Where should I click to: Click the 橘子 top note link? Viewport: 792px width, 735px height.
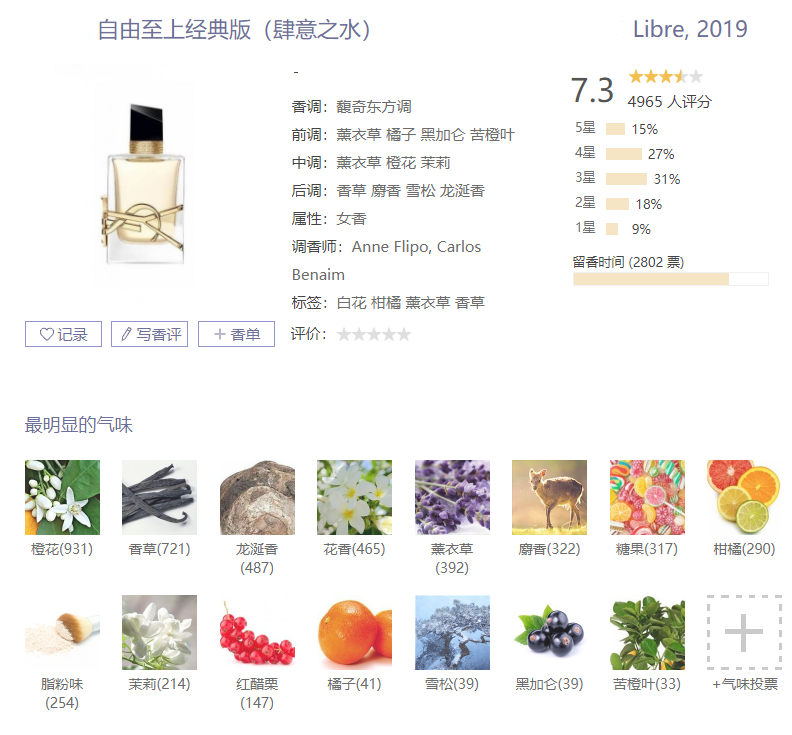pos(401,135)
